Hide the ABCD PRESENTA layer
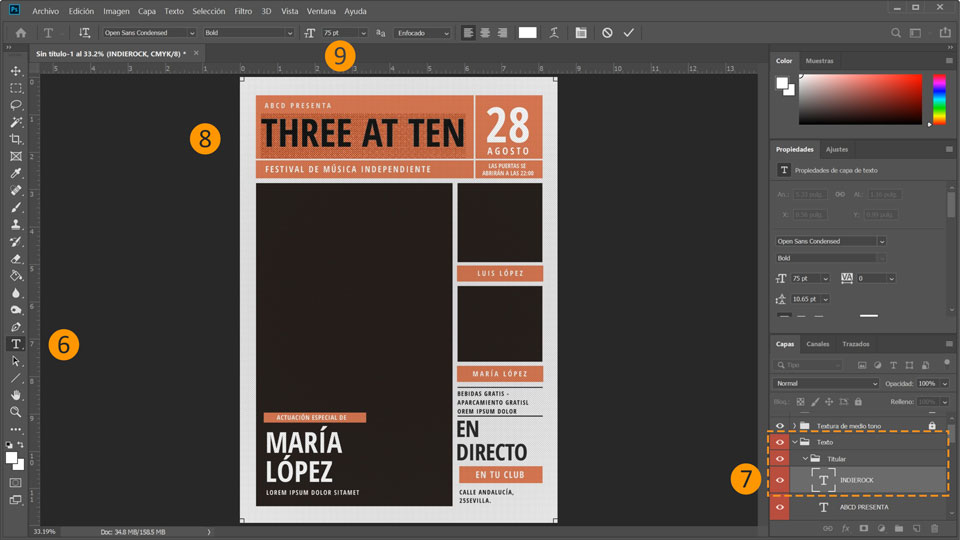 780,507
